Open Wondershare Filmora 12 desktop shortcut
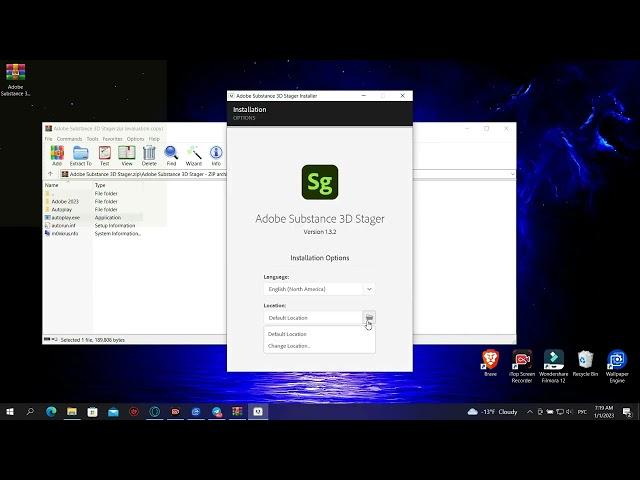The height and width of the screenshot is (480, 640). pyautogui.click(x=553, y=366)
